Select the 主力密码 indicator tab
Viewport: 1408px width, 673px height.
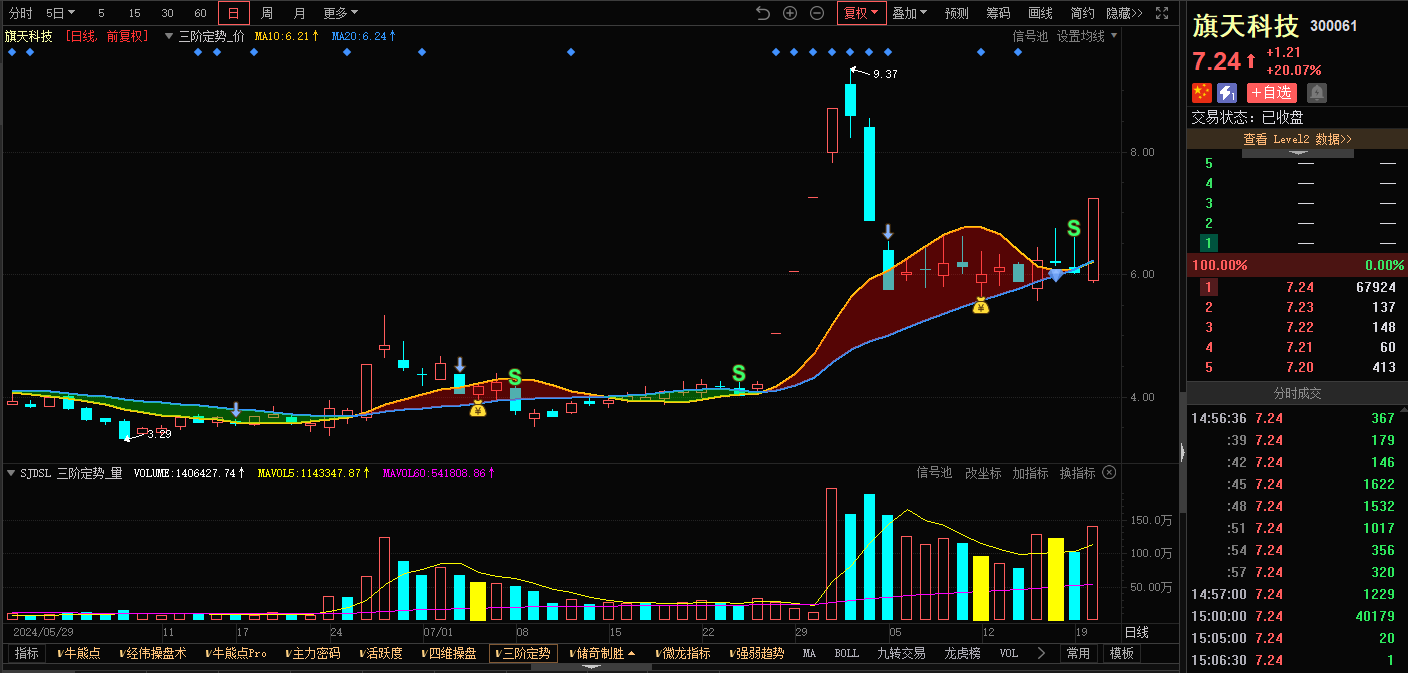point(313,653)
